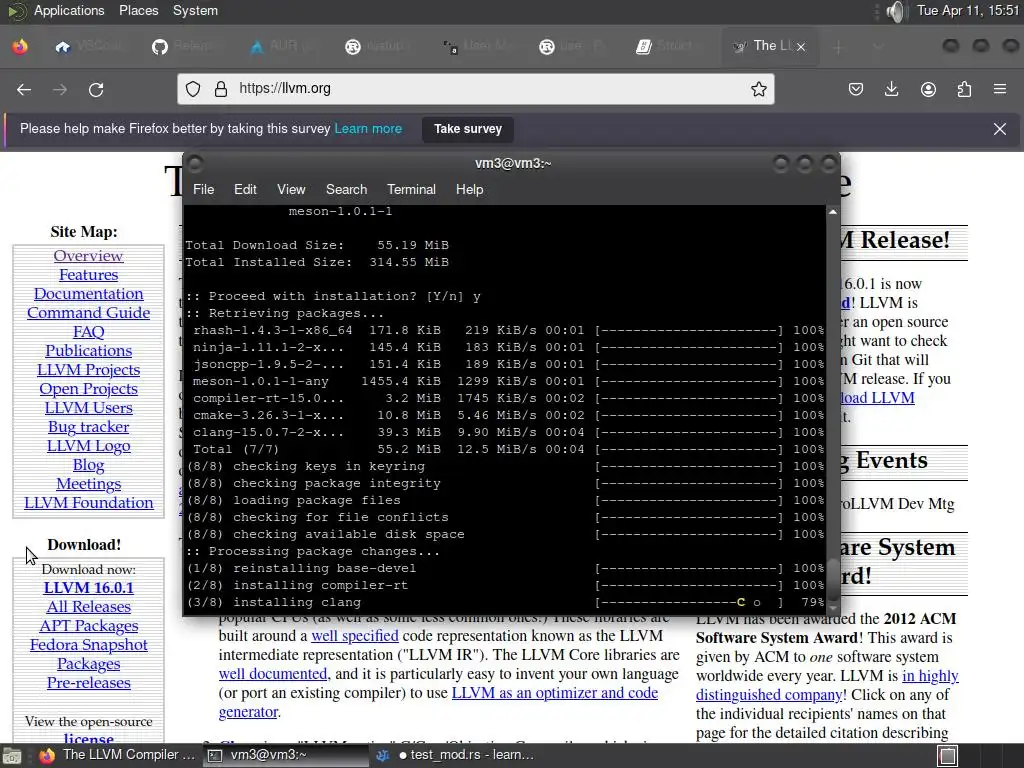Screen dimensions: 1024x768
Task: Open the Pre-releases link
Action: (x=88, y=683)
